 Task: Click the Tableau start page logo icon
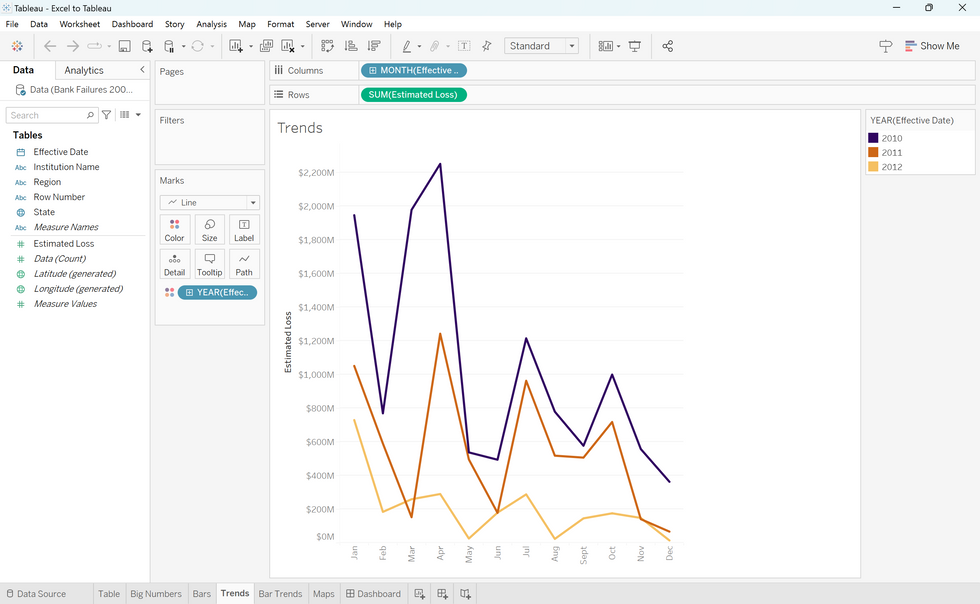click(x=18, y=46)
